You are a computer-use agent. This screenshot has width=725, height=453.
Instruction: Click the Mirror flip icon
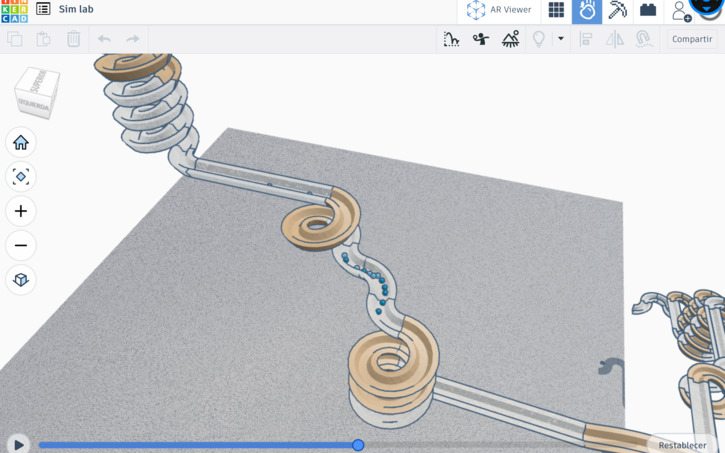pyautogui.click(x=614, y=39)
